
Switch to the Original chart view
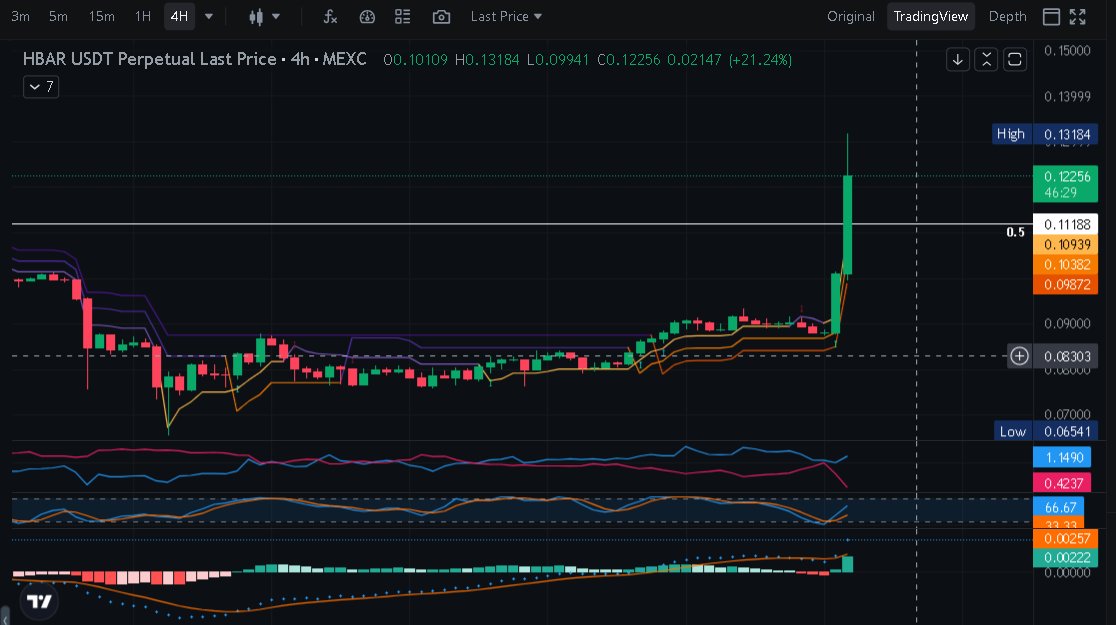point(851,16)
